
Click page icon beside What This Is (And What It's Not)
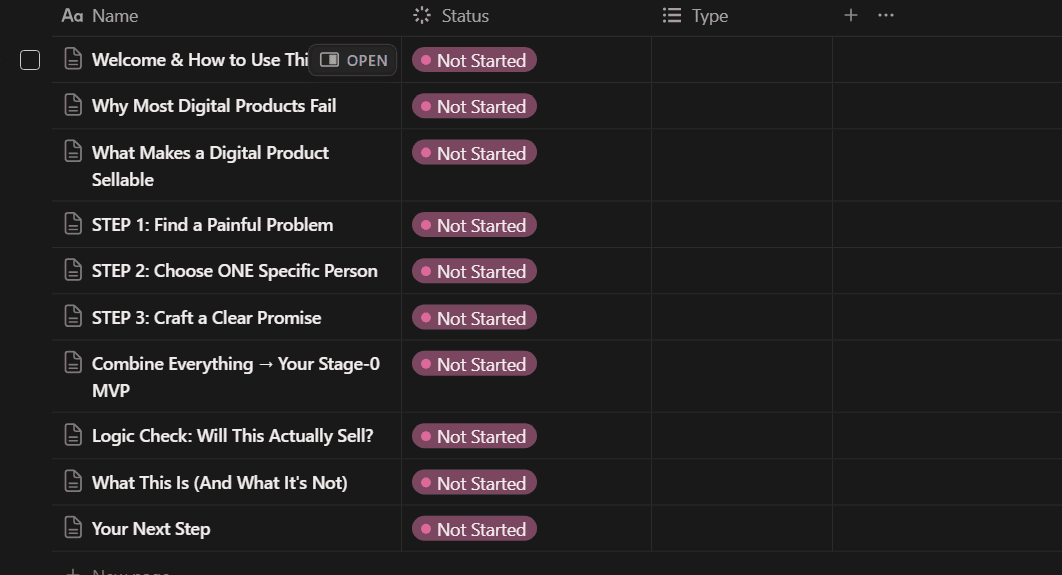(x=73, y=482)
